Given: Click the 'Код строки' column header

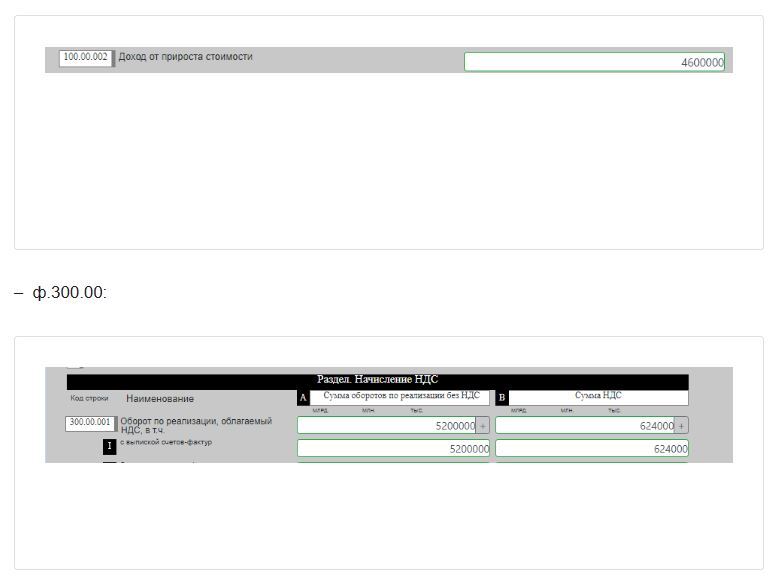Looking at the screenshot, I should pos(89,398).
